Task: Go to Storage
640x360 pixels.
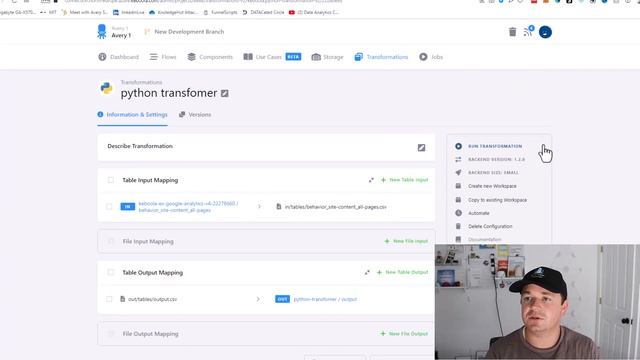Action: [x=327, y=57]
